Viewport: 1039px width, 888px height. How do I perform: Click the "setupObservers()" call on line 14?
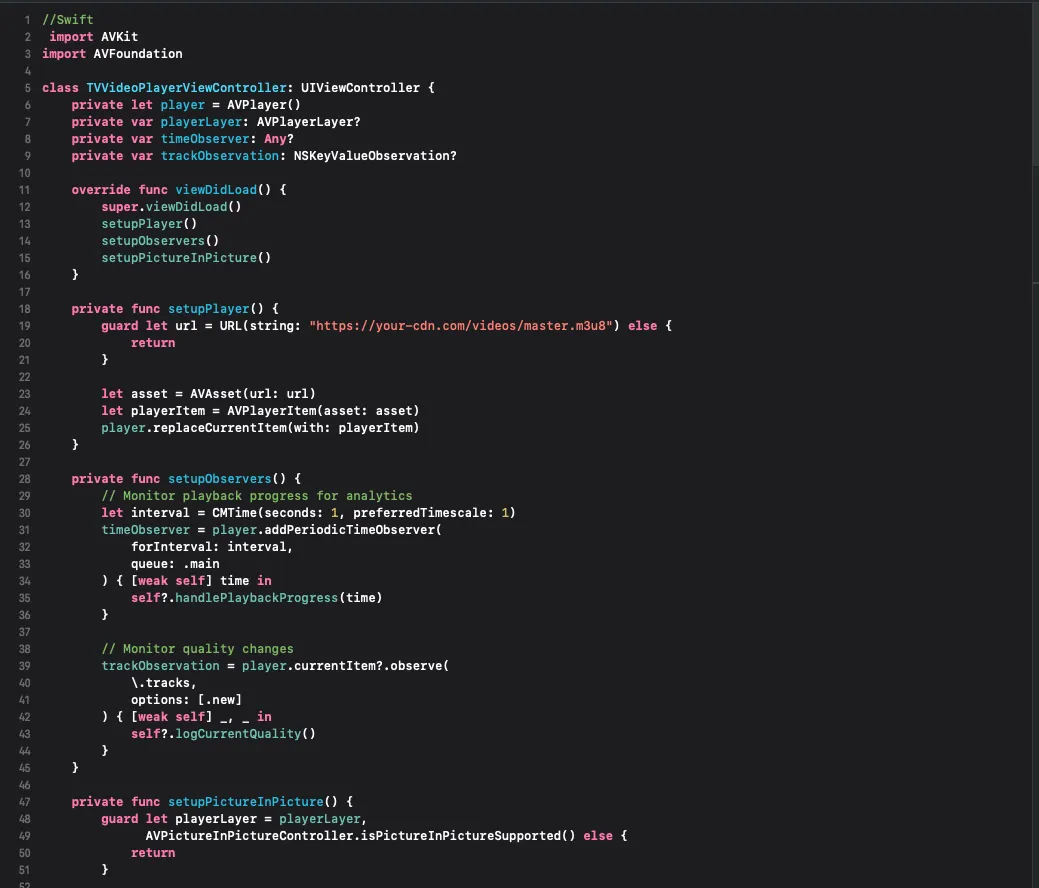click(x=160, y=241)
